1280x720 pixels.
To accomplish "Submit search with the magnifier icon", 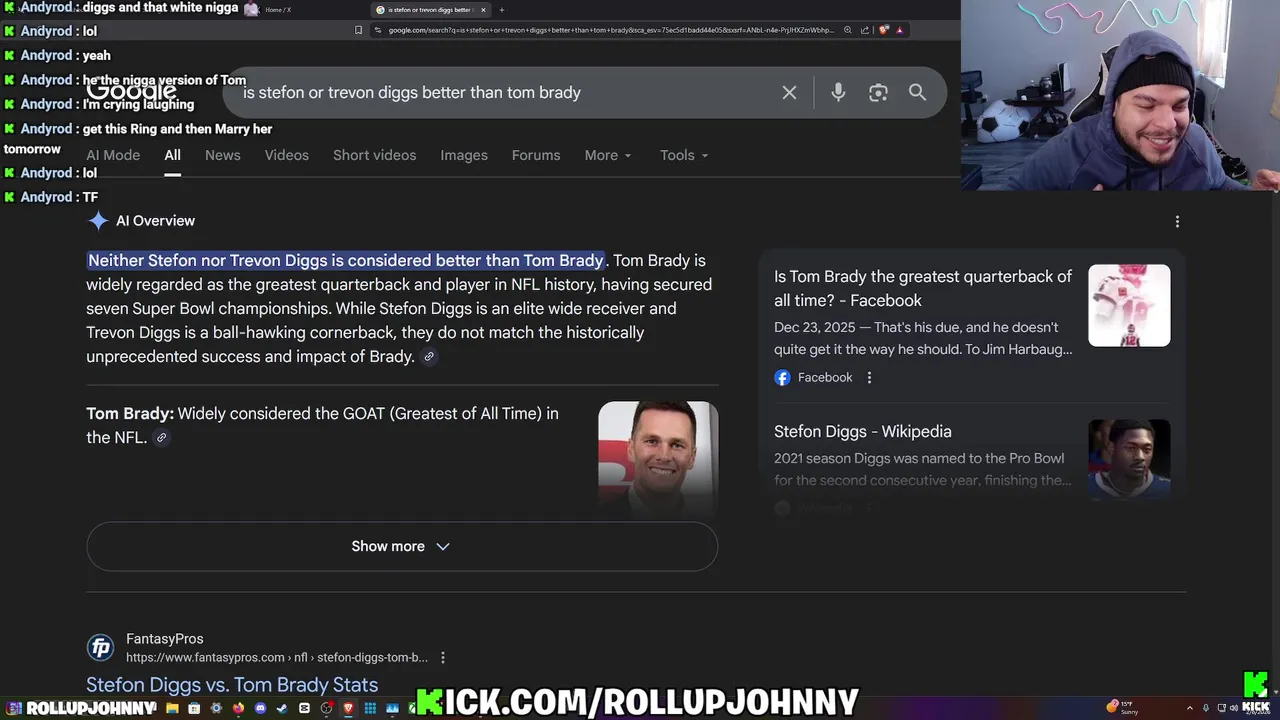I will pyautogui.click(x=917, y=92).
